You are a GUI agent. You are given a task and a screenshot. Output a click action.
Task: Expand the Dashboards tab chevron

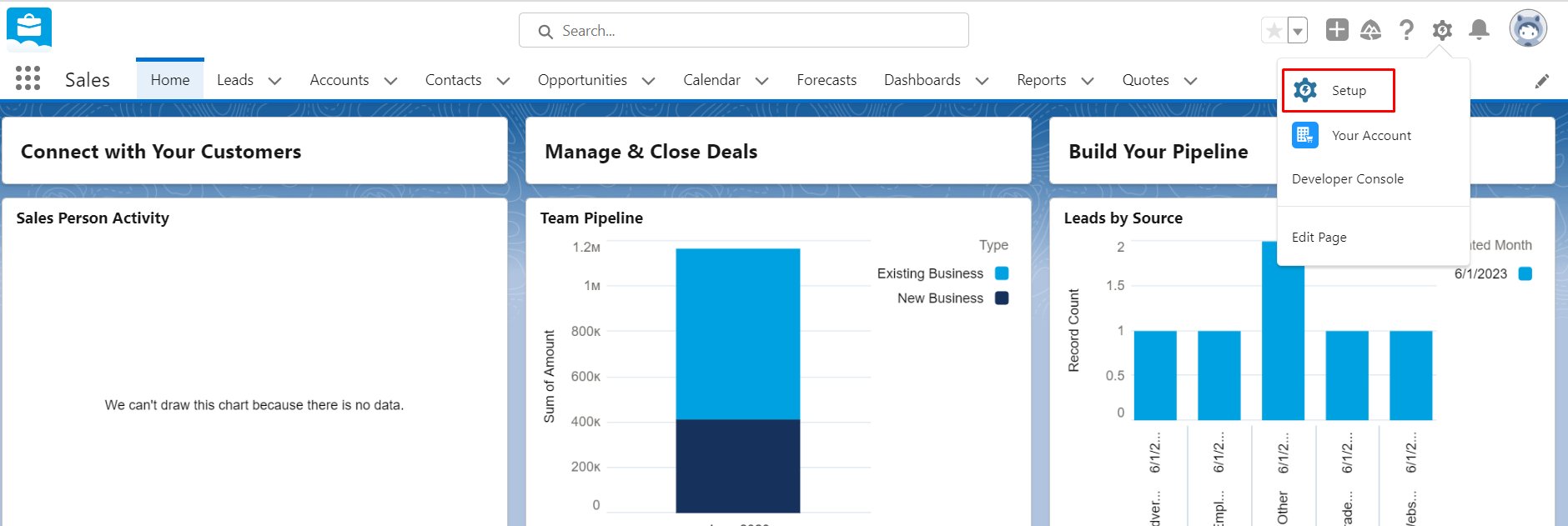point(982,81)
